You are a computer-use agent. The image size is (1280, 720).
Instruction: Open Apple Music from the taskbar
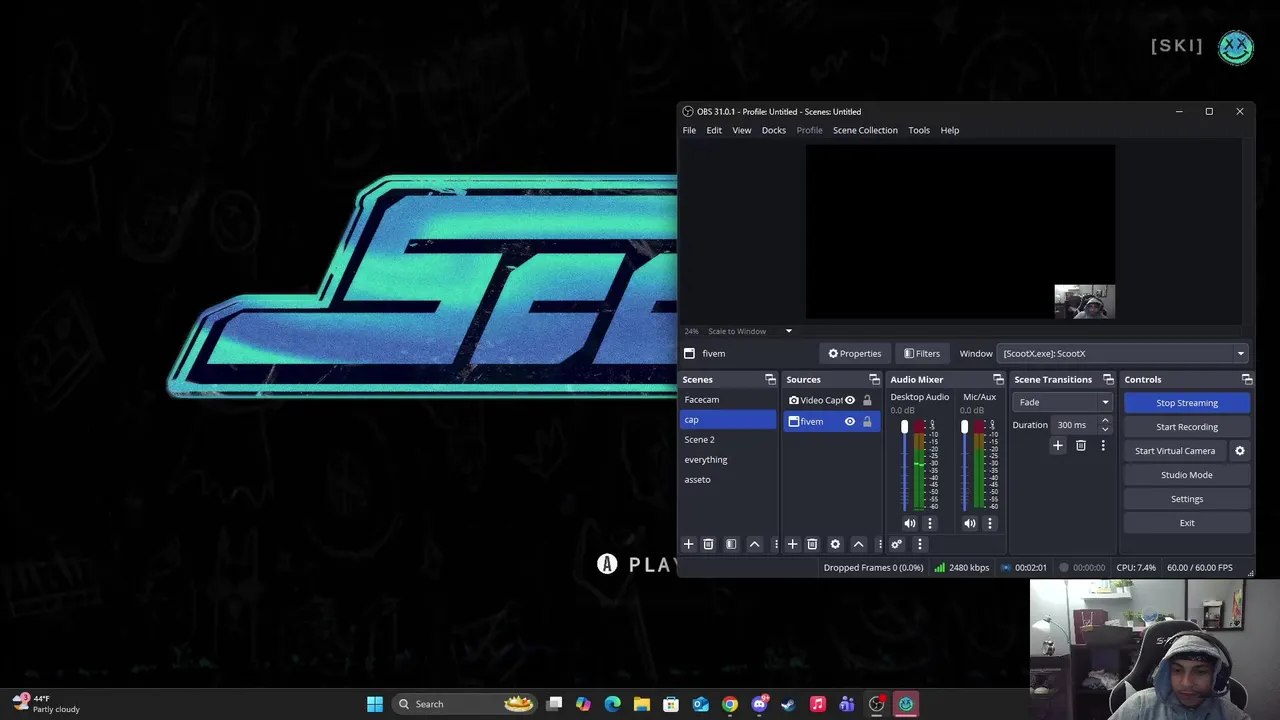[x=818, y=704]
